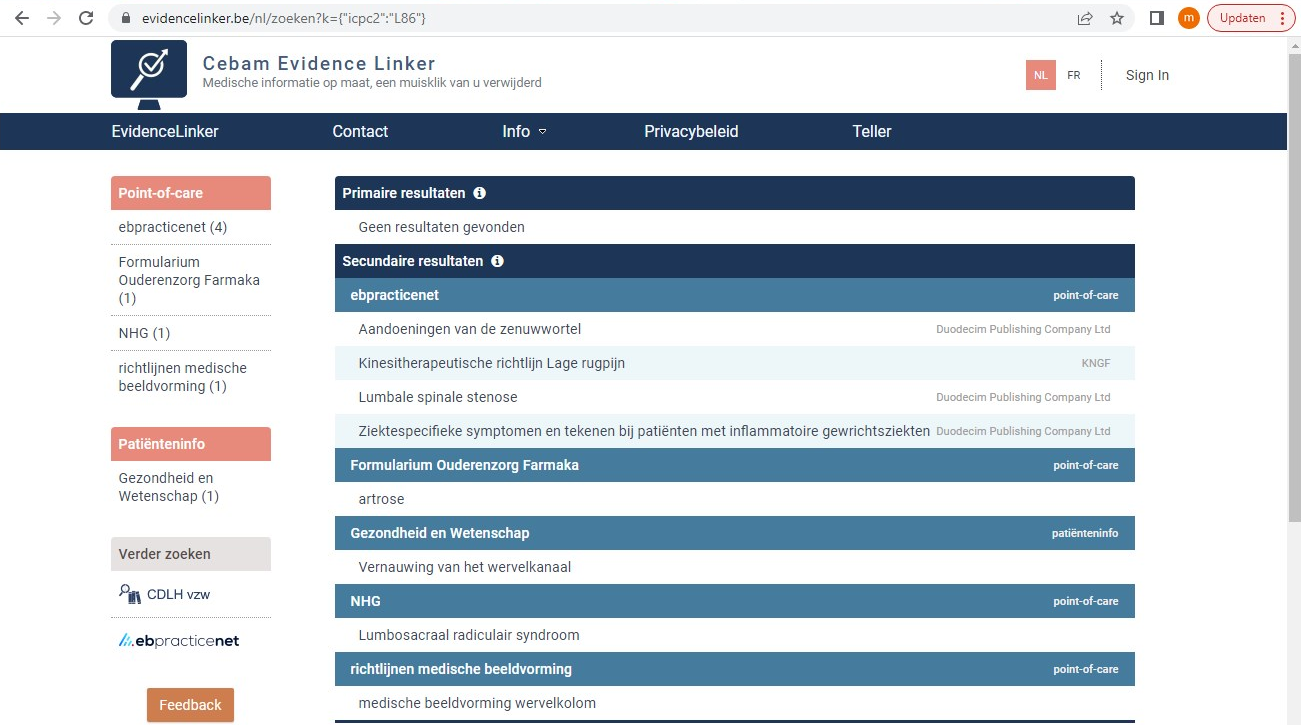Image resolution: width=1301 pixels, height=725 pixels.
Task: Open result Lumbale spinale stenose
Action: pyautogui.click(x=438, y=397)
